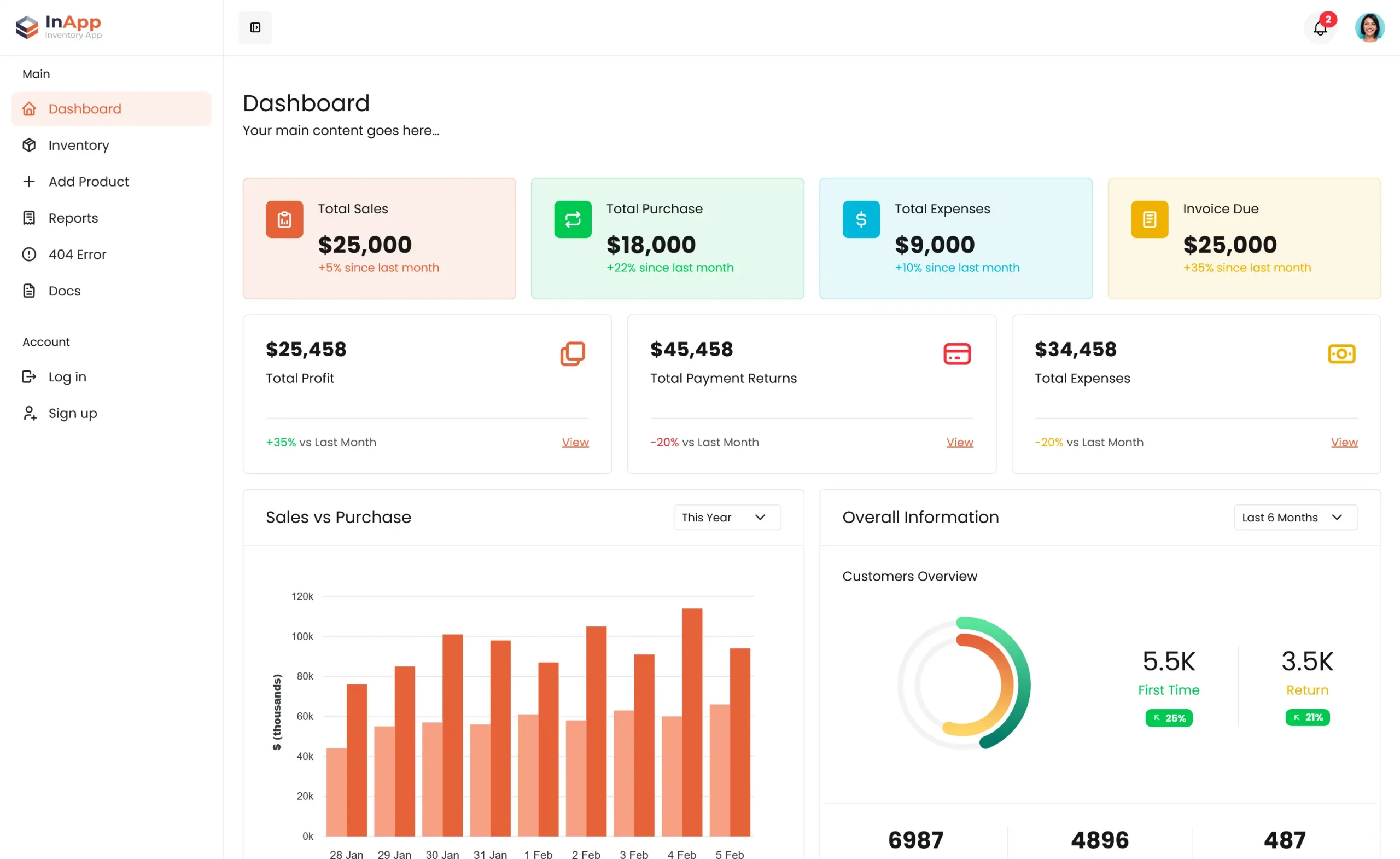Viewport: 1400px width, 859px height.
Task: Click View on Total Profit card
Action: [x=575, y=442]
